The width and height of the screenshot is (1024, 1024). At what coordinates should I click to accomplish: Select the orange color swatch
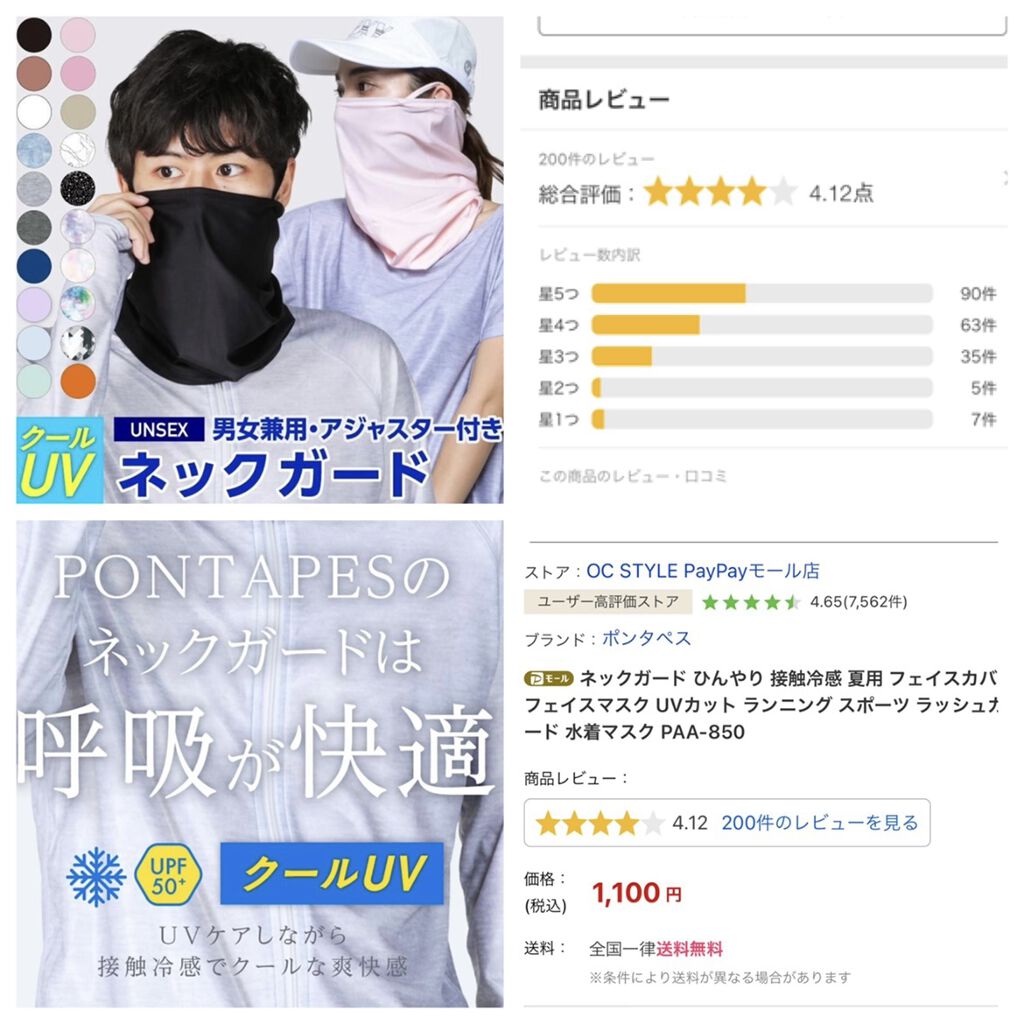(x=78, y=381)
